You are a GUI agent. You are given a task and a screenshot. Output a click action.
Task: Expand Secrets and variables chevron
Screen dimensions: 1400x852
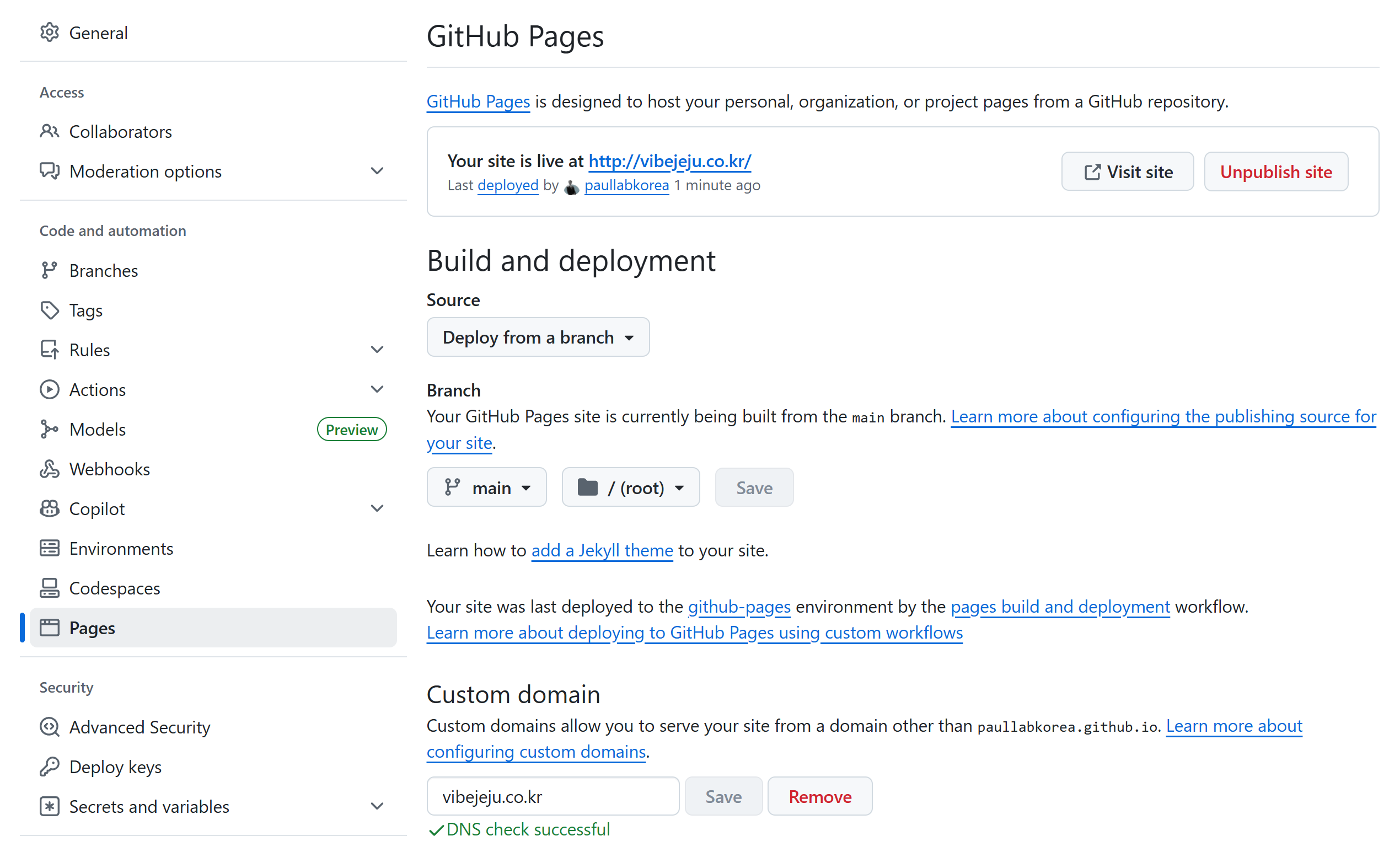[x=377, y=806]
